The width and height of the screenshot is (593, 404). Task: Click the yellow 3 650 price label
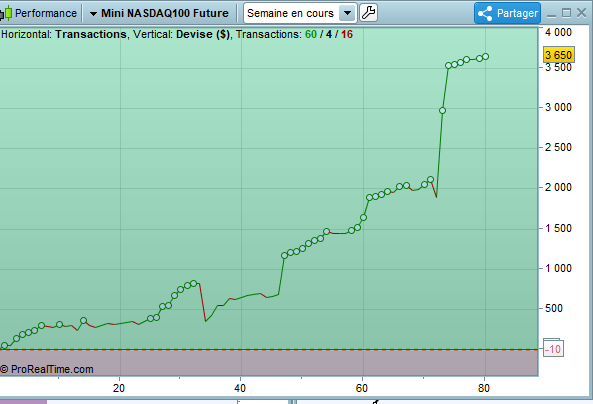(x=559, y=55)
